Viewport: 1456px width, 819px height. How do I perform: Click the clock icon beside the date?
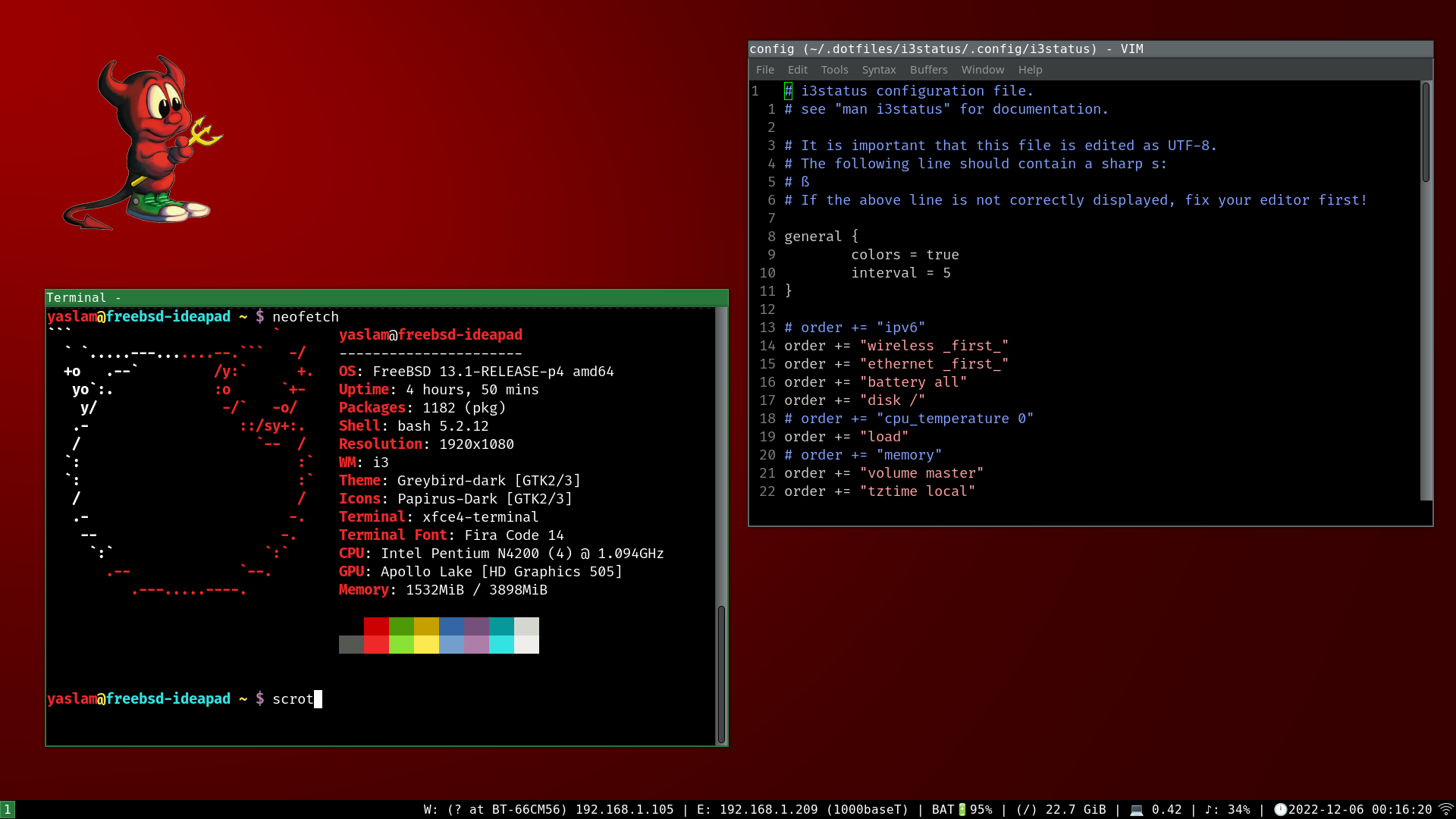[1280, 809]
